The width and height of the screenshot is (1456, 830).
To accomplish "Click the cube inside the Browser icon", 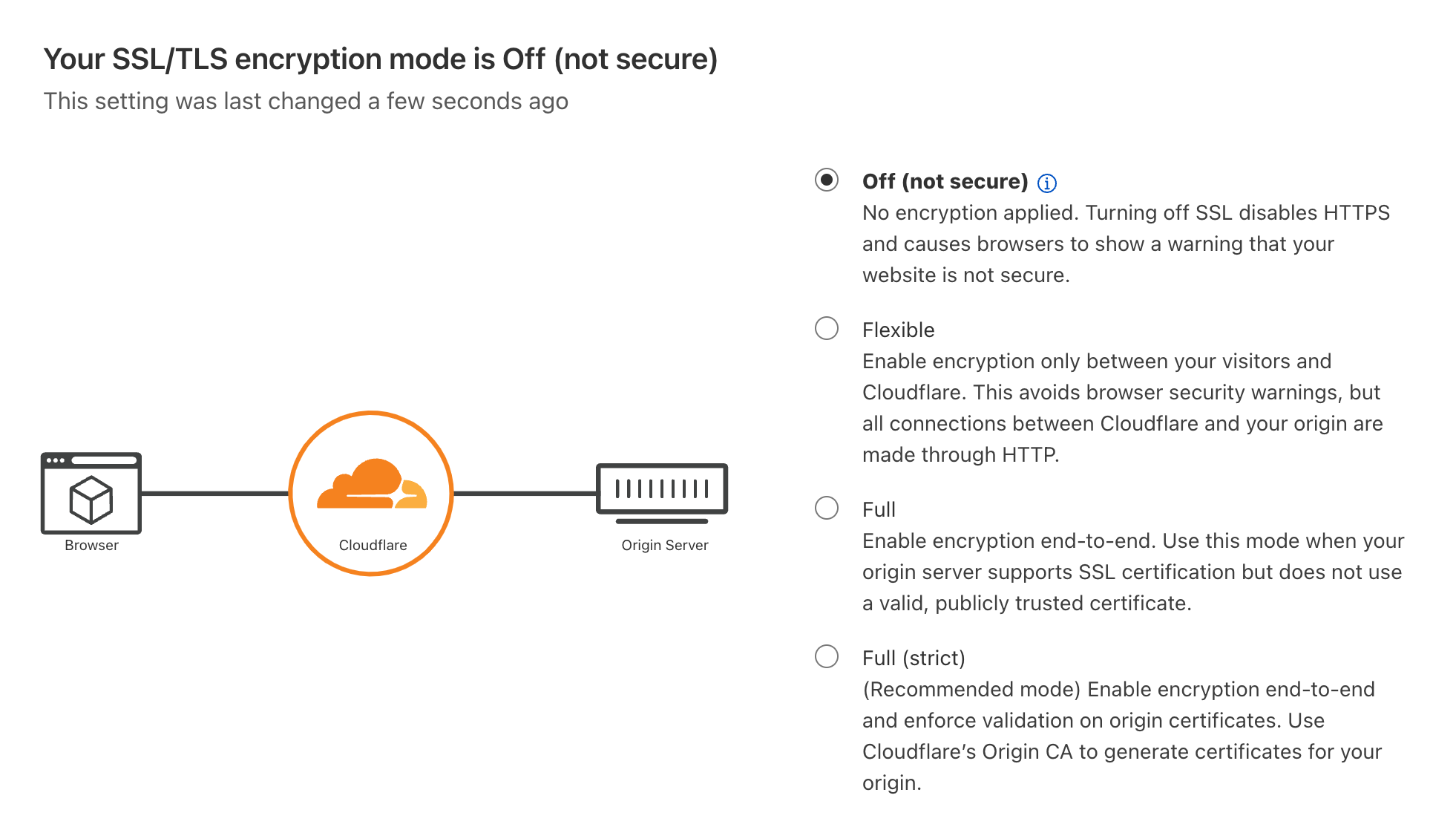I will 91,500.
